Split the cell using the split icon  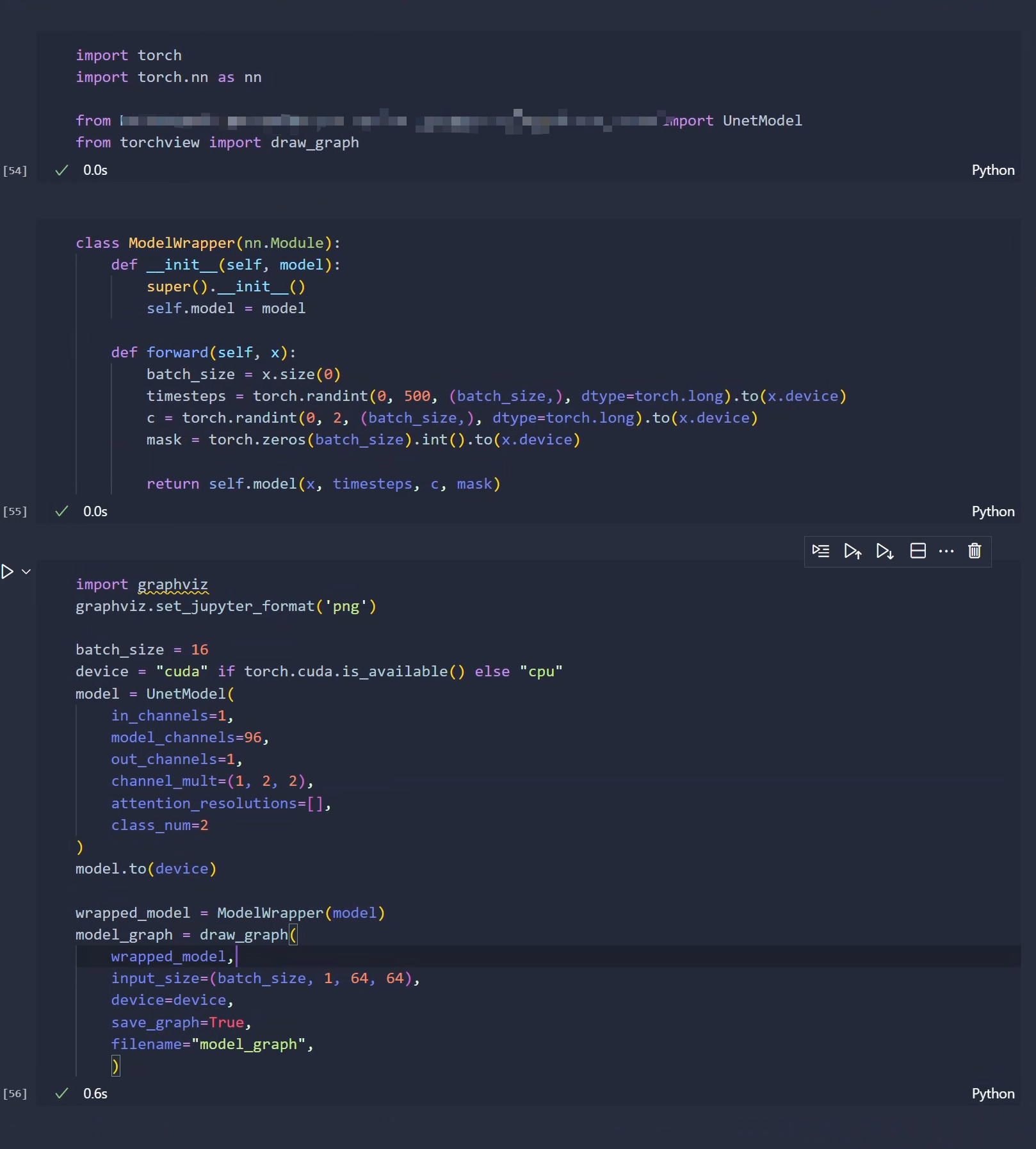[x=918, y=551]
